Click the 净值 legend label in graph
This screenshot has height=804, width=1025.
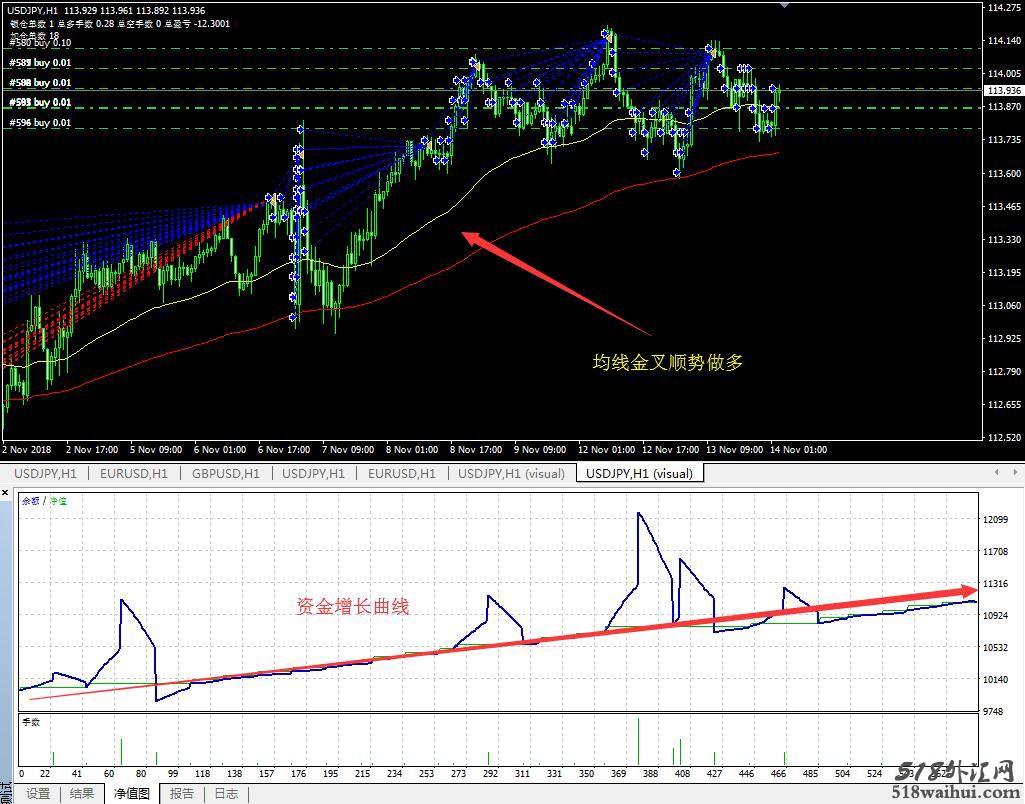[x=57, y=500]
